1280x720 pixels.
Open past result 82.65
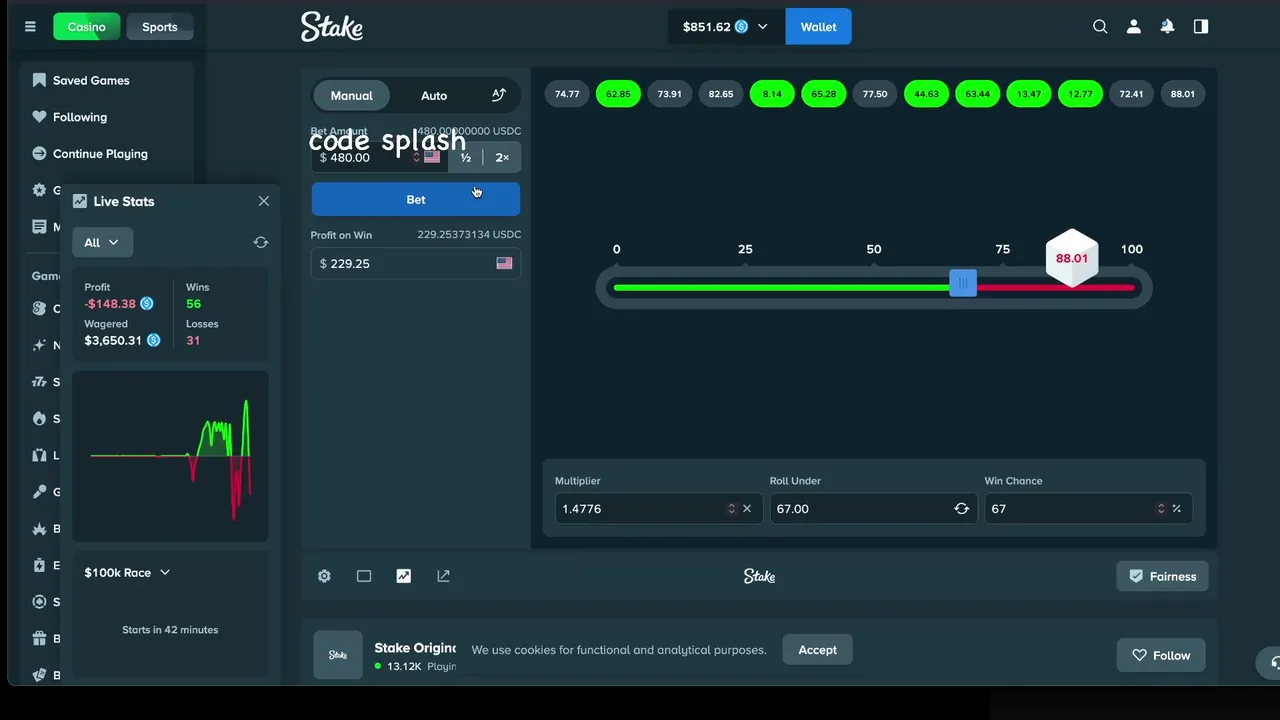pyautogui.click(x=721, y=94)
